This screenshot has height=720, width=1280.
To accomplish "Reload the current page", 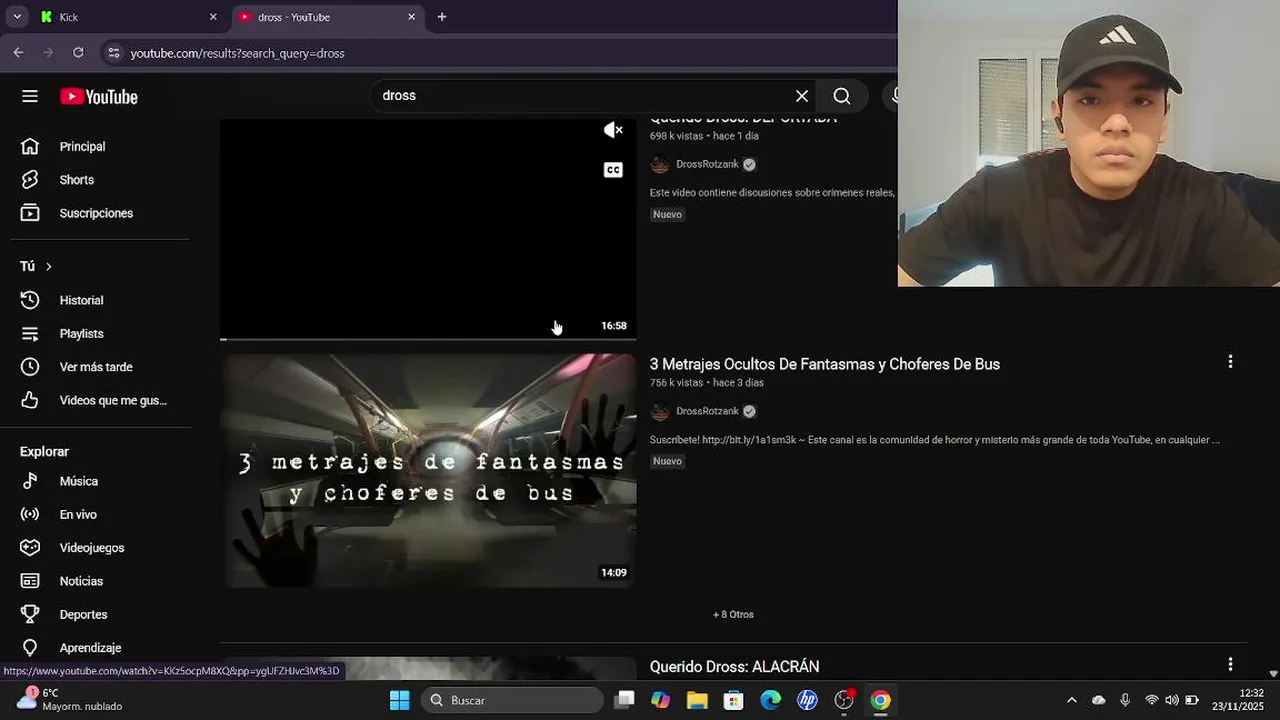I will coord(78,53).
